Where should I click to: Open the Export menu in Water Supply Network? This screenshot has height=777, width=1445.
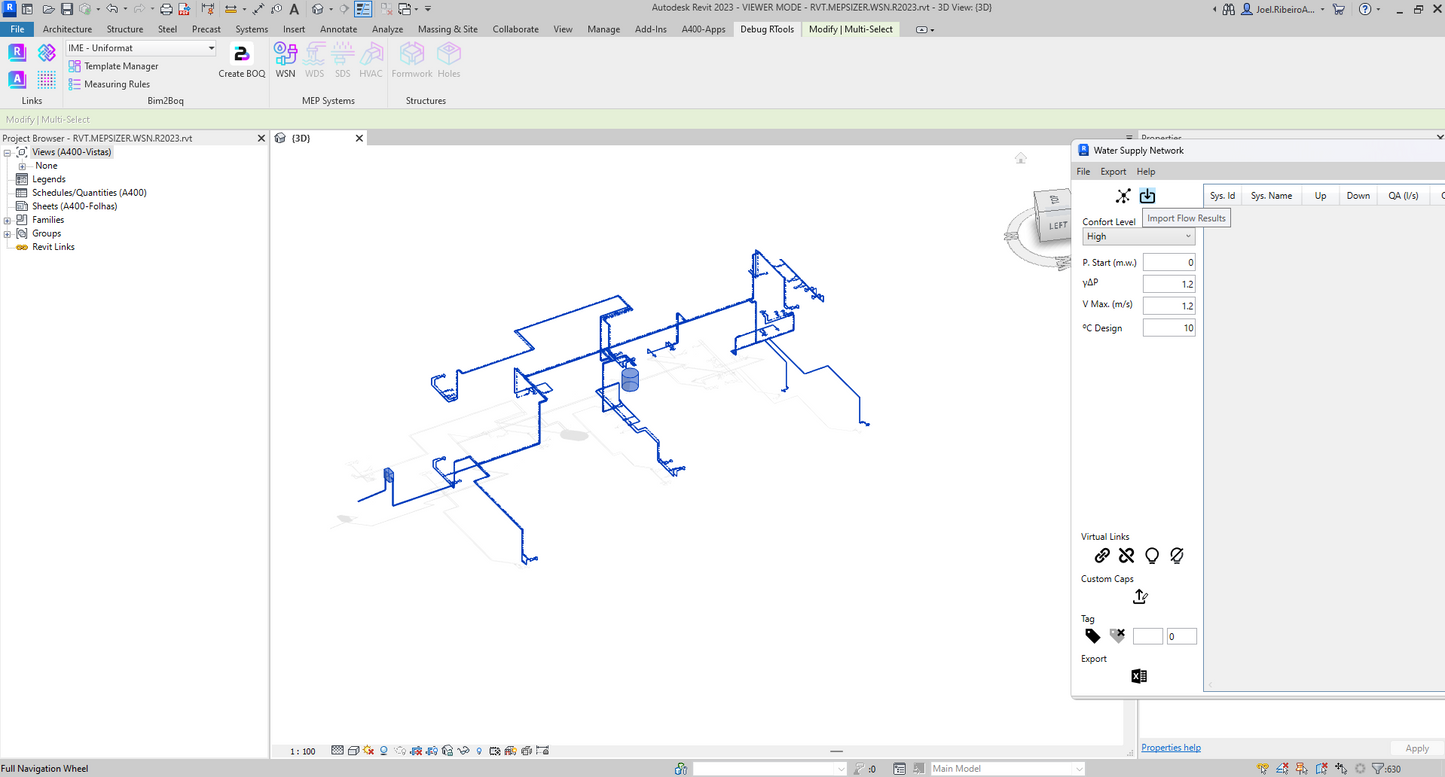click(x=1113, y=172)
